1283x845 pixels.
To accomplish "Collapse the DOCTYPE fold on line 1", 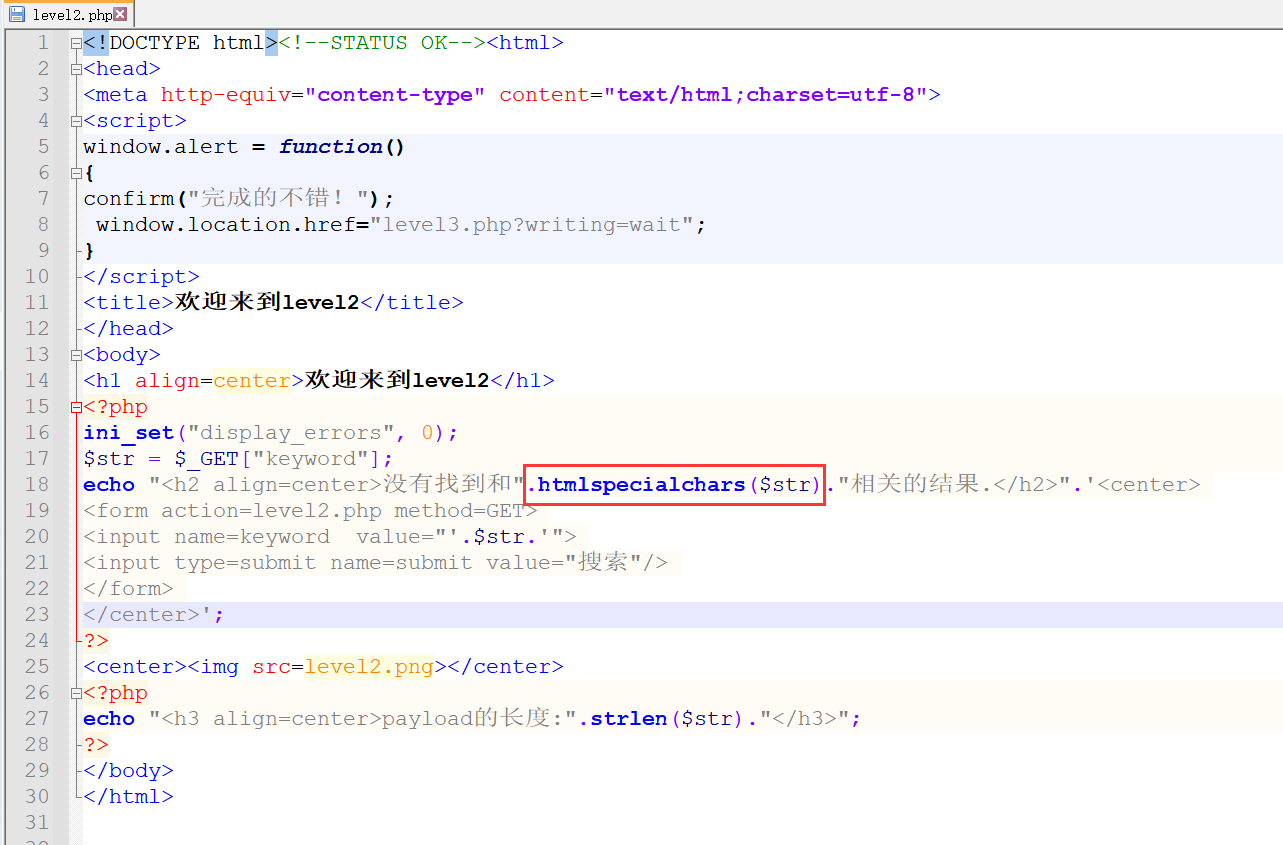I will pos(75,42).
